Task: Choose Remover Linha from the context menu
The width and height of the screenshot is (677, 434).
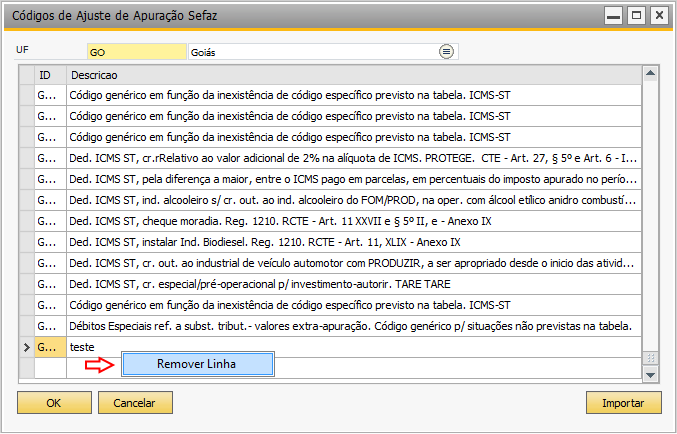Action: [x=198, y=364]
